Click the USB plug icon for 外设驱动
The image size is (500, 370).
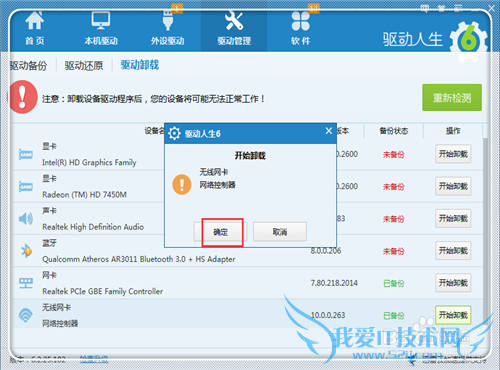[167, 21]
